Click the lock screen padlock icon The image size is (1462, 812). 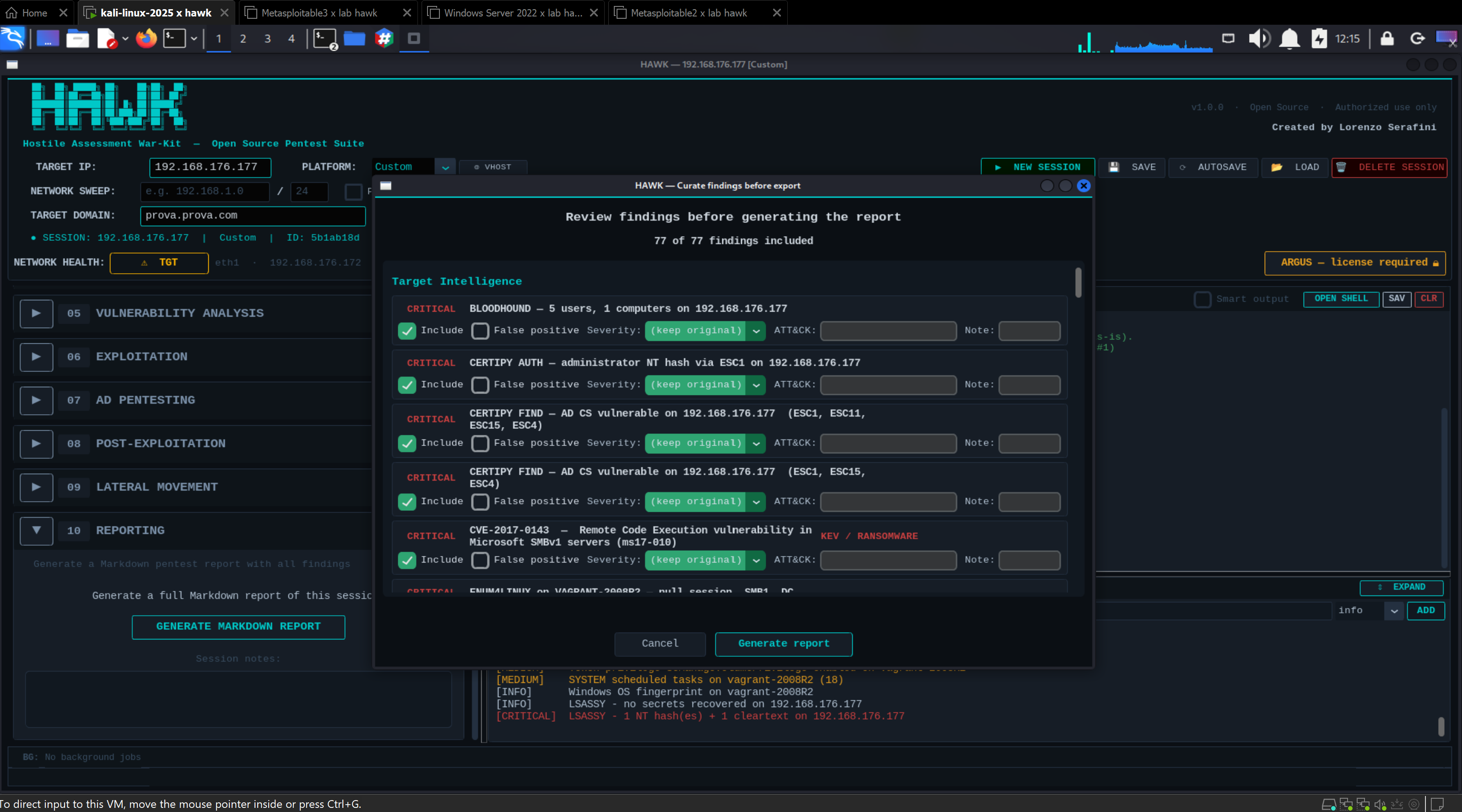tap(1387, 38)
